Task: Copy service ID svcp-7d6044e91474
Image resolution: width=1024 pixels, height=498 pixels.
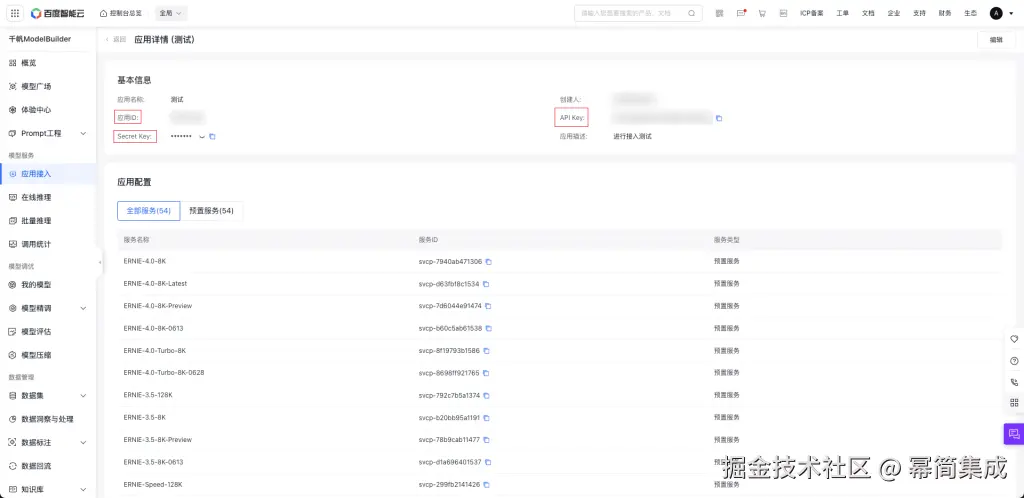Action: pos(488,307)
